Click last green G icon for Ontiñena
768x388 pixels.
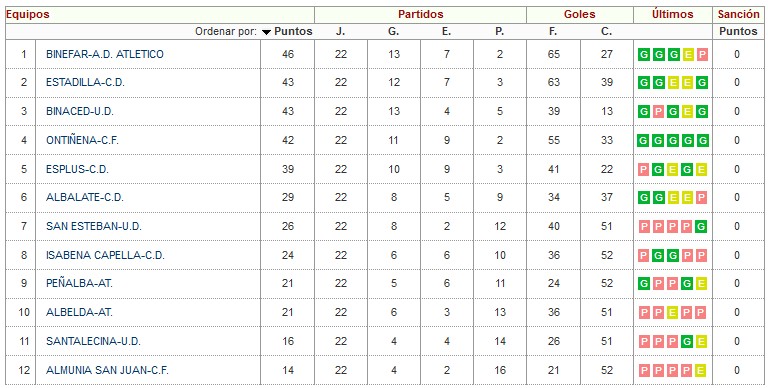coord(702,141)
